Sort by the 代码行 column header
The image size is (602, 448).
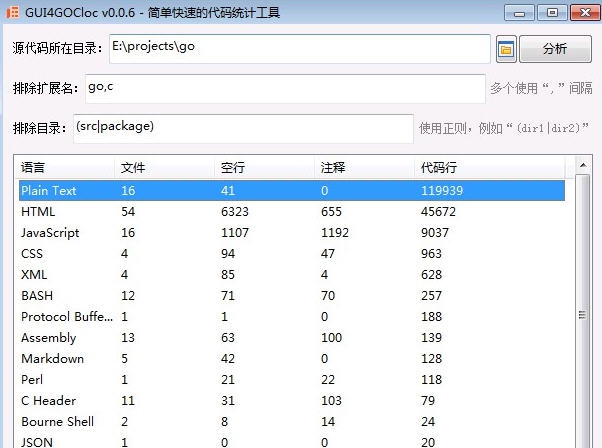pyautogui.click(x=490, y=167)
